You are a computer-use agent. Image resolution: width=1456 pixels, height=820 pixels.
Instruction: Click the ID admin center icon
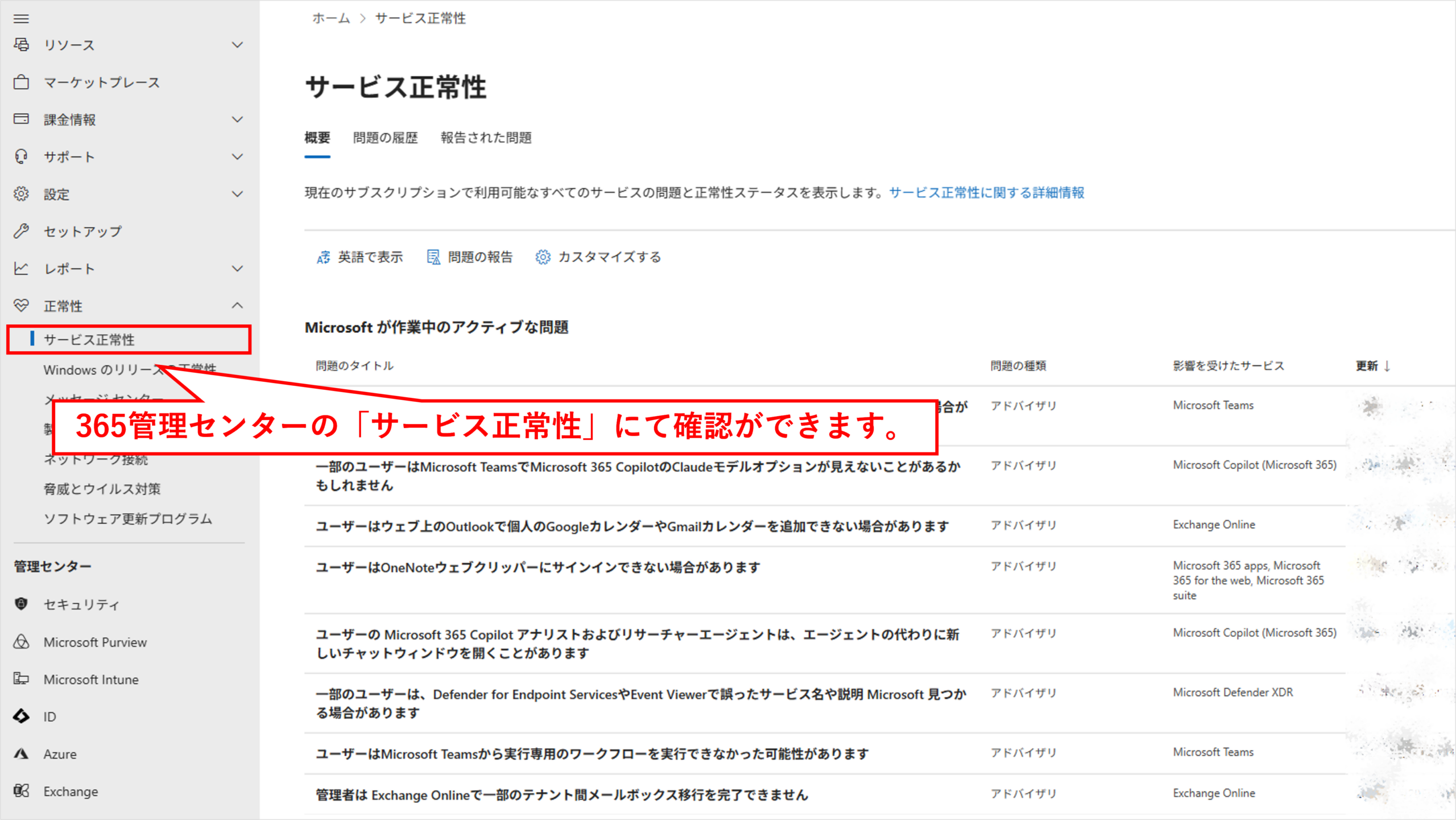(22, 716)
